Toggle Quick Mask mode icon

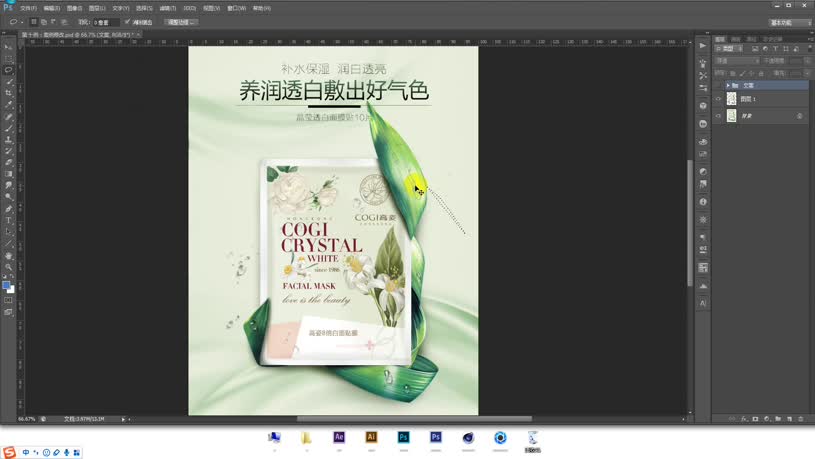[8, 300]
